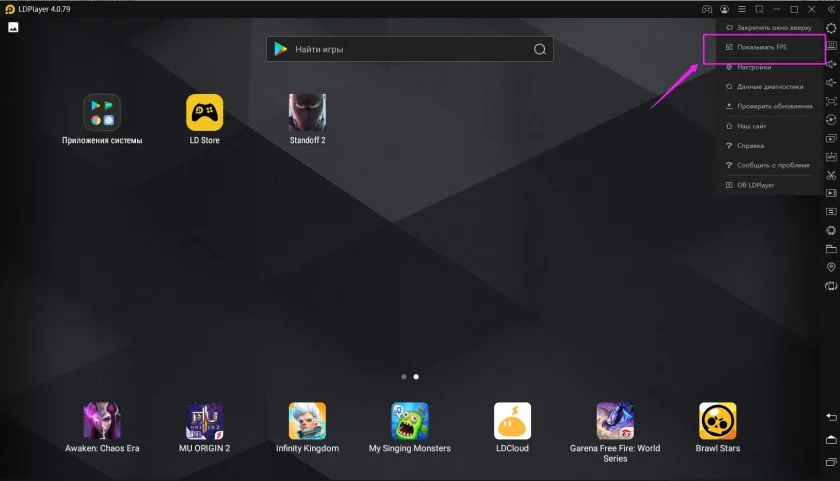Open the virtual GPS location icon
This screenshot has height=481, width=840.
pyautogui.click(x=831, y=267)
